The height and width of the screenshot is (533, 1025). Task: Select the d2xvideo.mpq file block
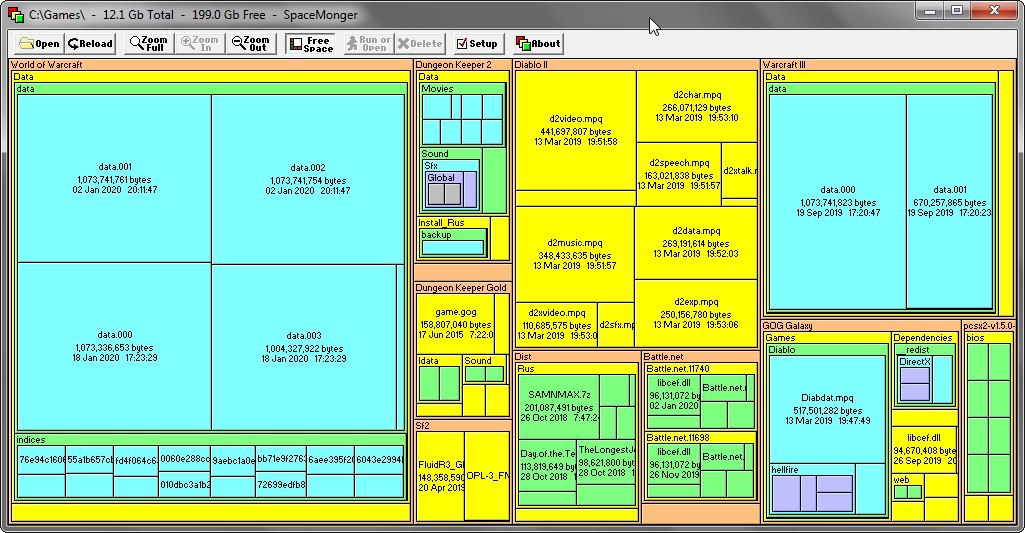pyautogui.click(x=557, y=324)
